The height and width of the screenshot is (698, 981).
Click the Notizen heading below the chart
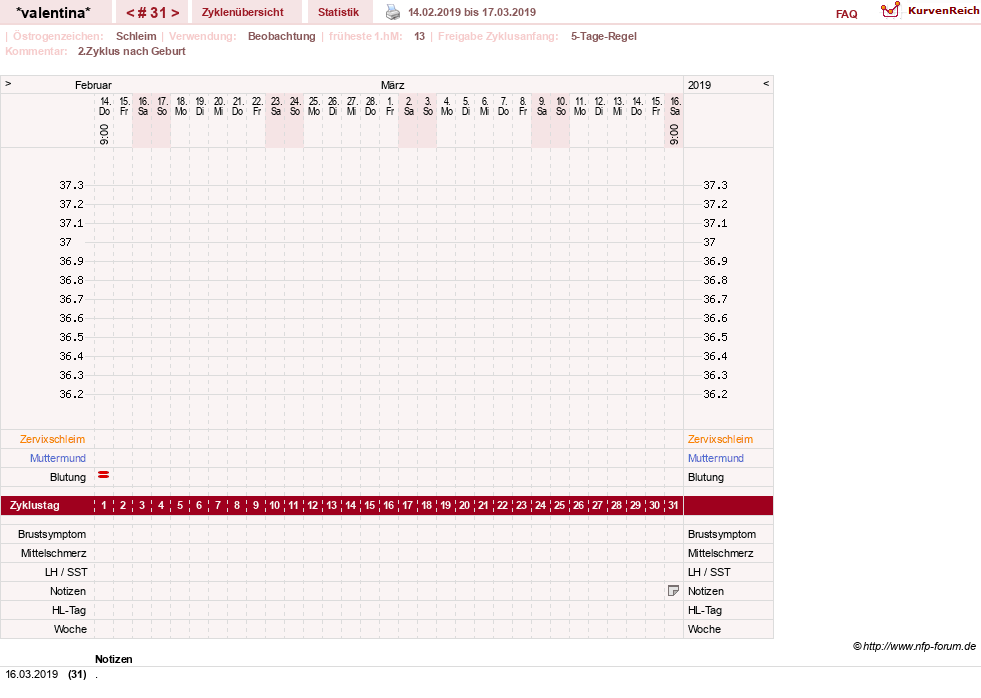(x=114, y=659)
